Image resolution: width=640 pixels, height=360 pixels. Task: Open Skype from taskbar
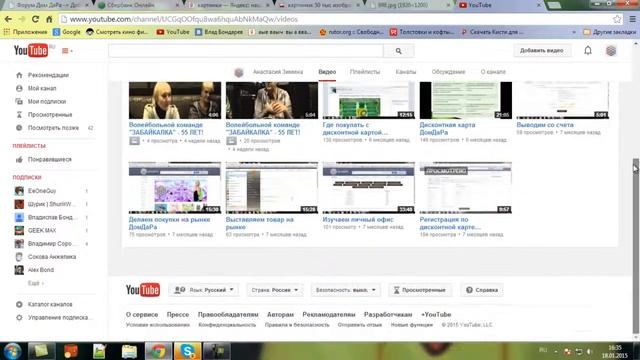pyautogui.click(x=187, y=351)
